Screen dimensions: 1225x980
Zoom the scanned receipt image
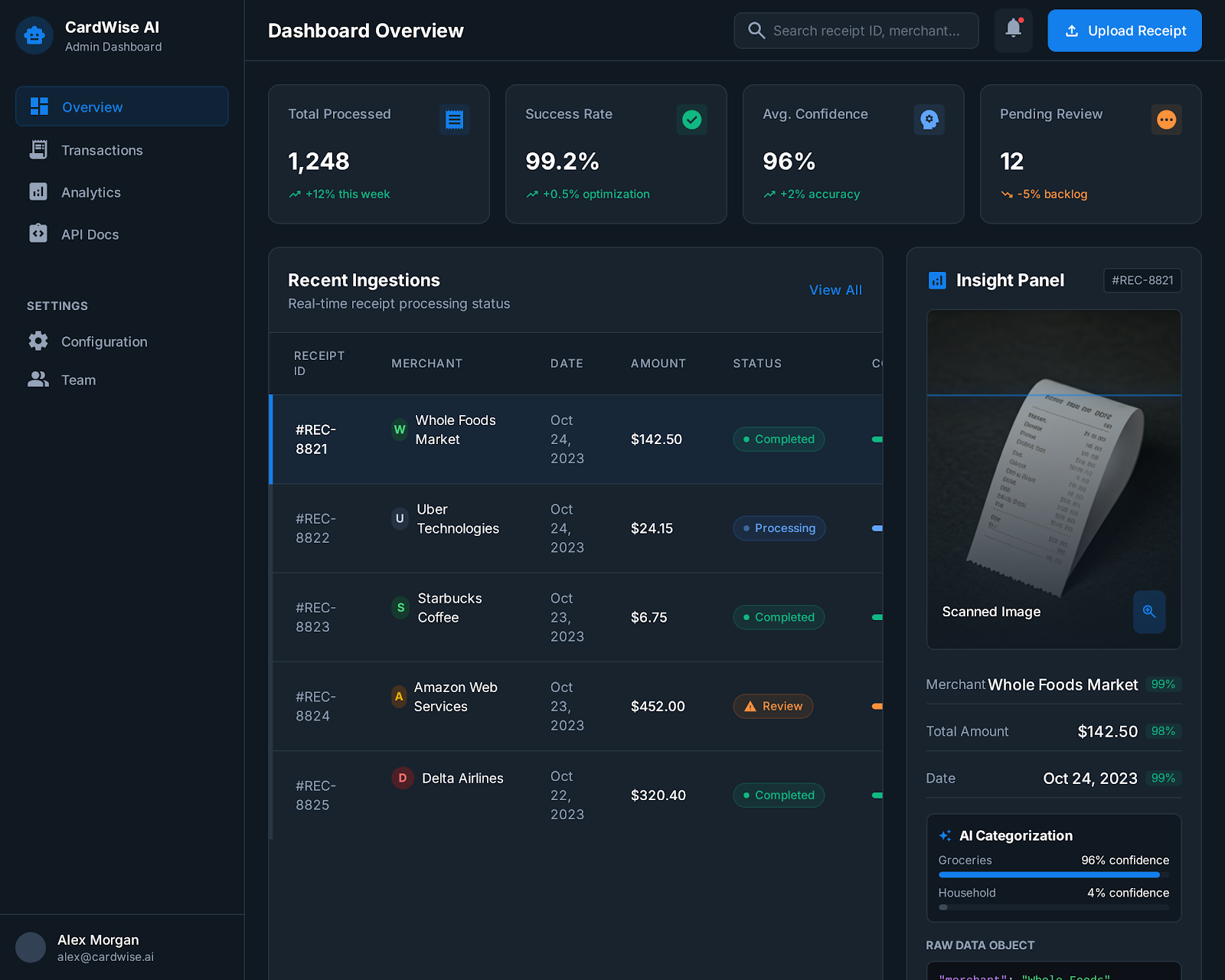[1148, 611]
